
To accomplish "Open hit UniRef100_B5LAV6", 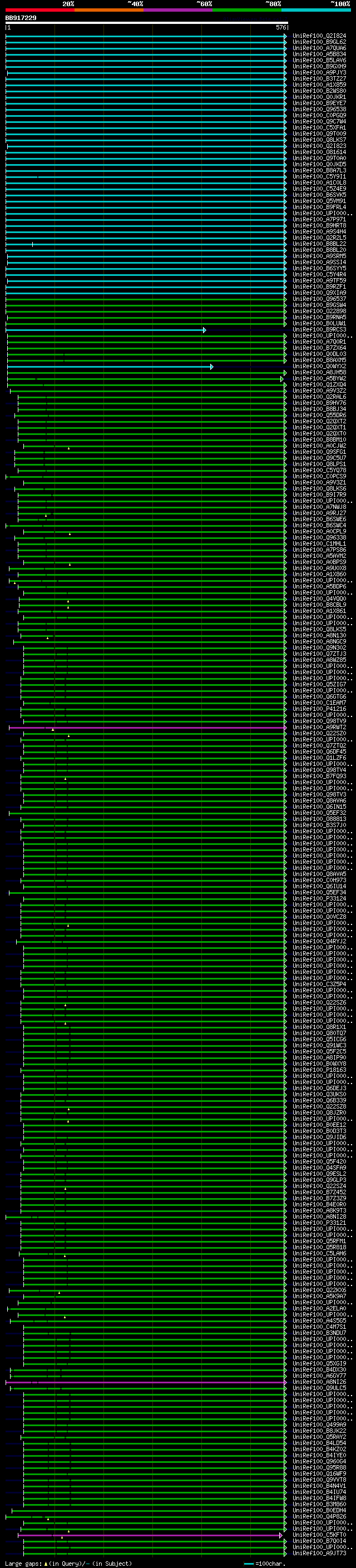I will click(x=319, y=60).
